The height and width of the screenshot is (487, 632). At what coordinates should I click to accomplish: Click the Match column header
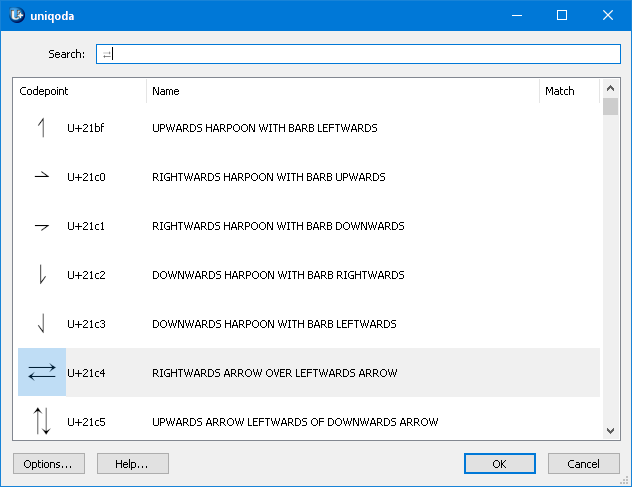(x=566, y=91)
